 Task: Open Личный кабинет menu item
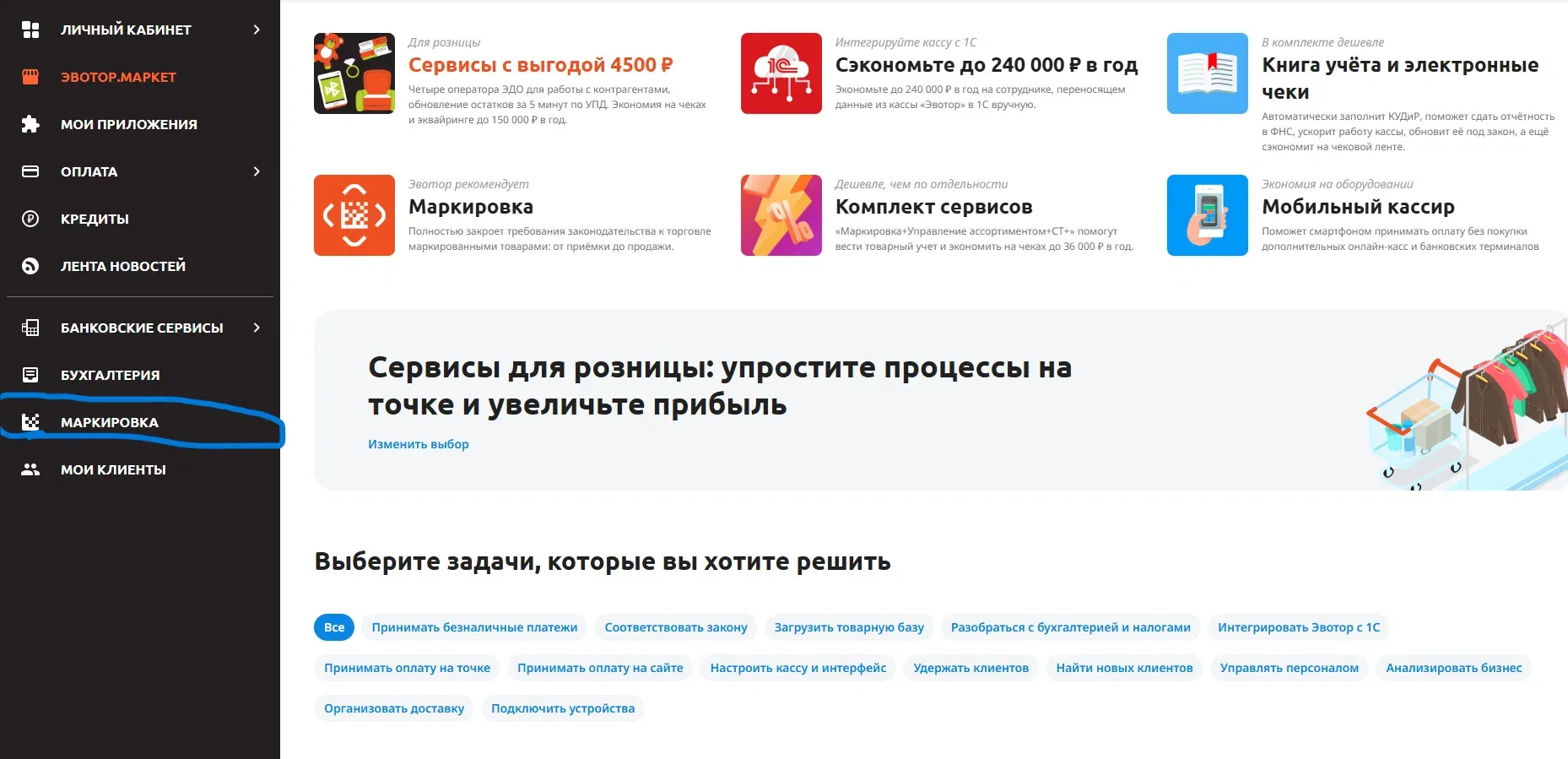pyautogui.click(x=126, y=30)
